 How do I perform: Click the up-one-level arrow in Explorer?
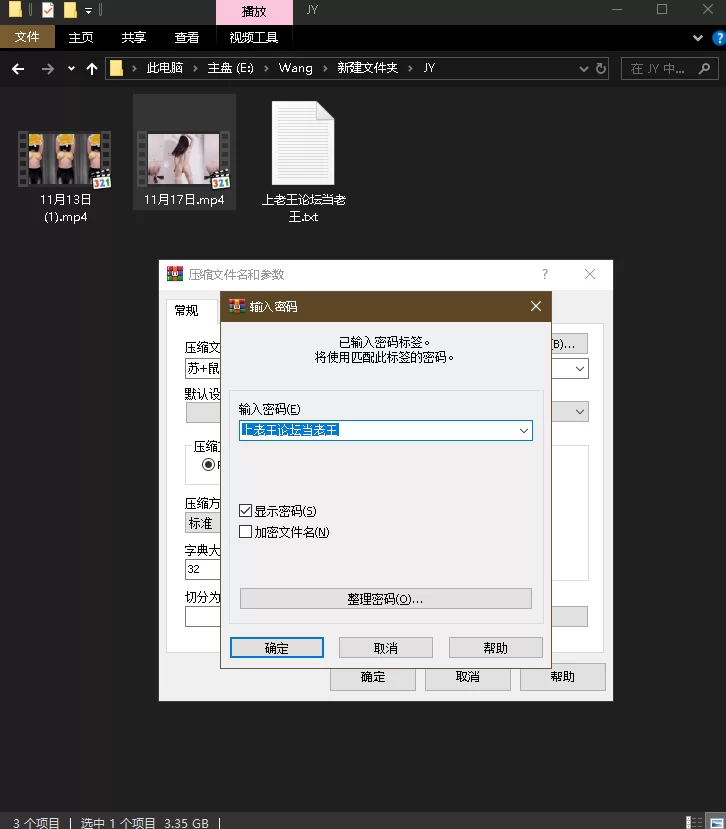(x=92, y=69)
